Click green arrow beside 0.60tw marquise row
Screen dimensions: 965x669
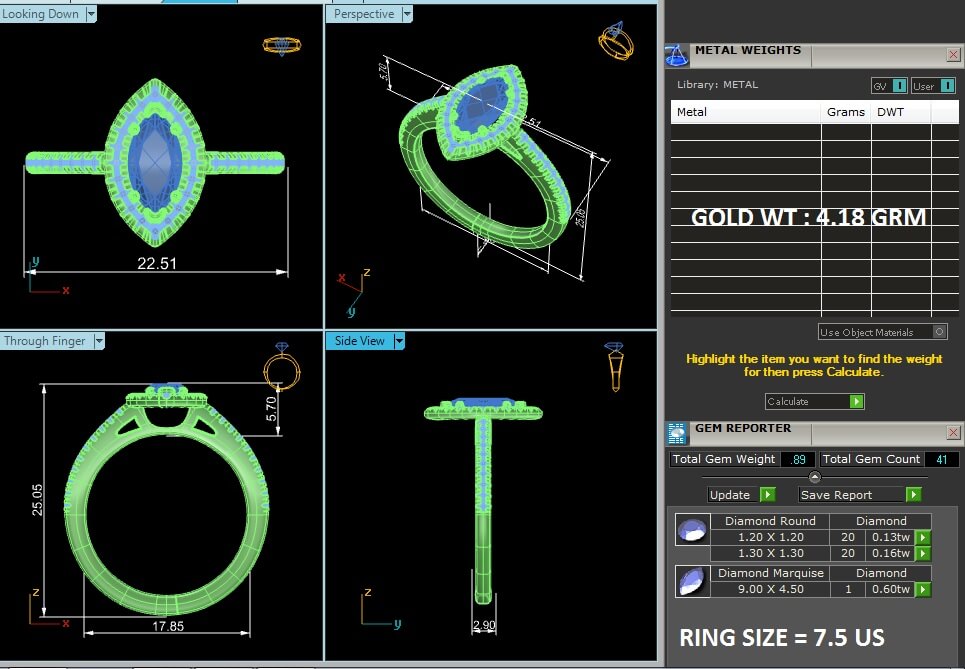923,590
